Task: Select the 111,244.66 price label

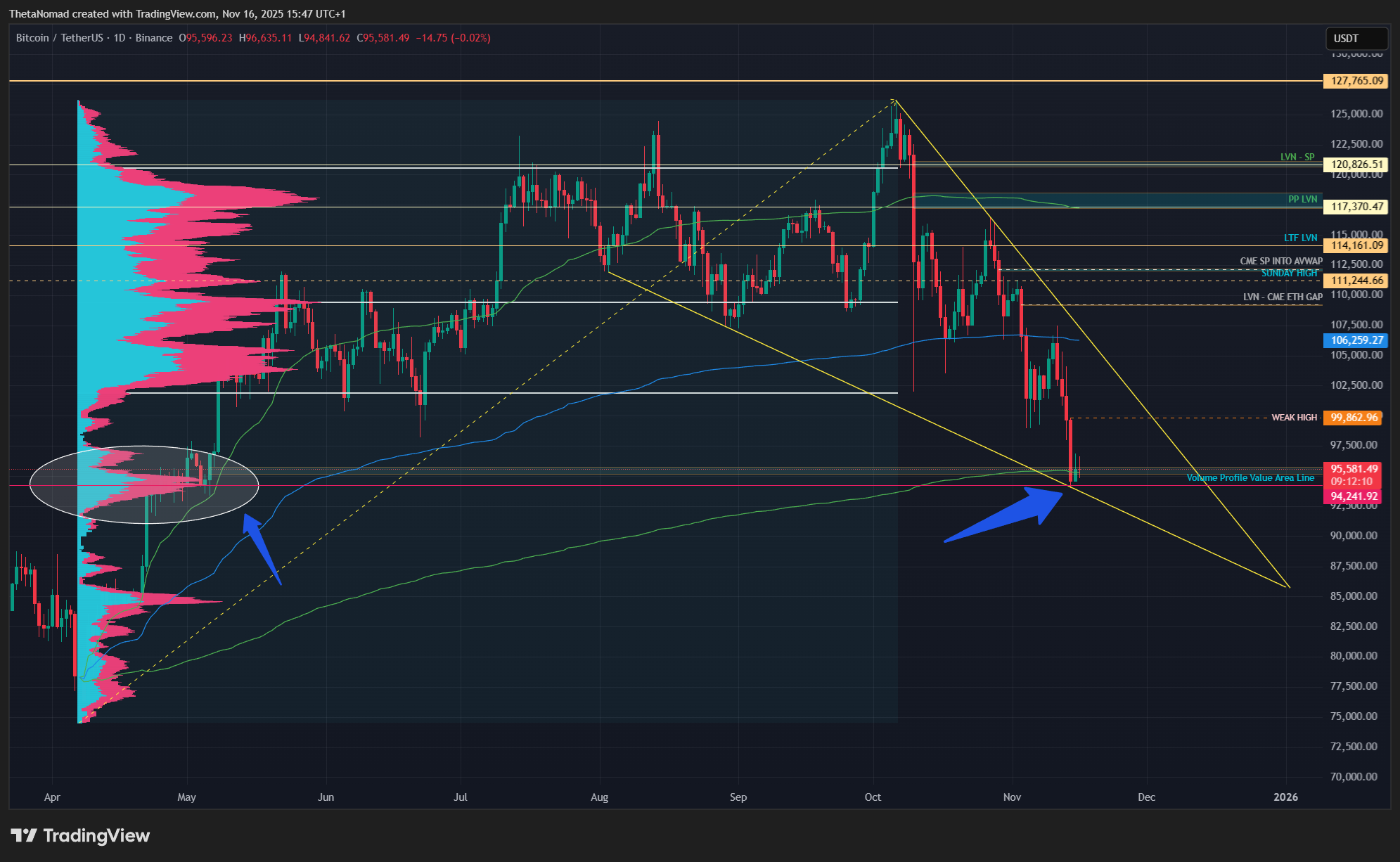Action: (x=1356, y=281)
